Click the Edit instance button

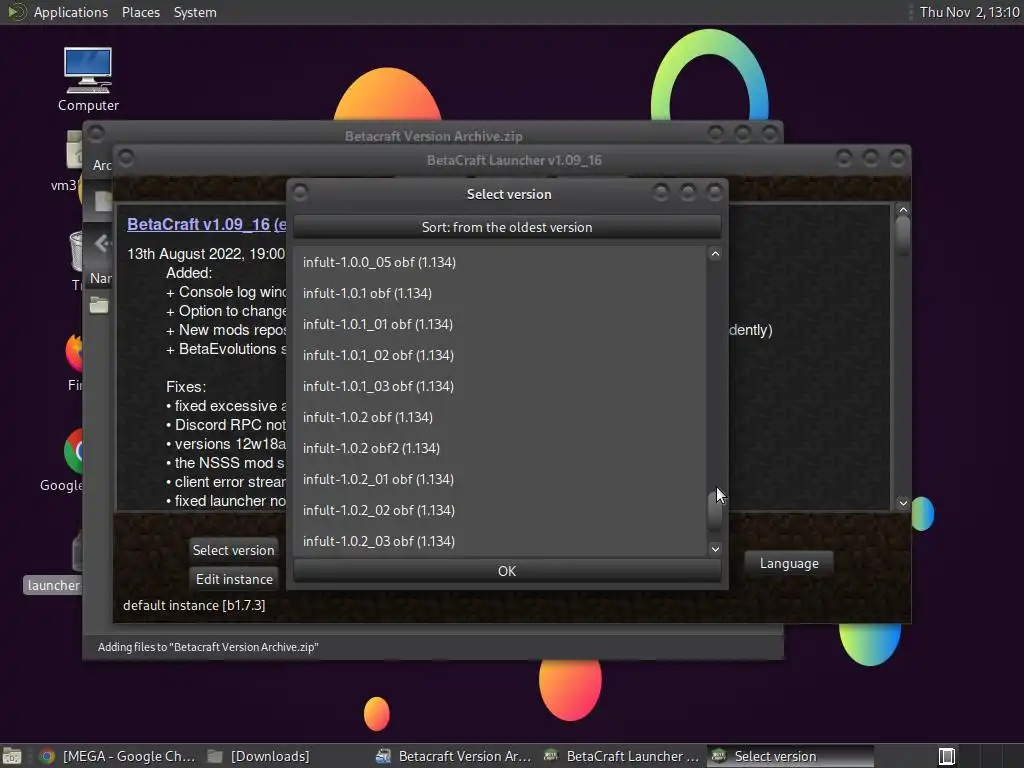click(x=234, y=579)
